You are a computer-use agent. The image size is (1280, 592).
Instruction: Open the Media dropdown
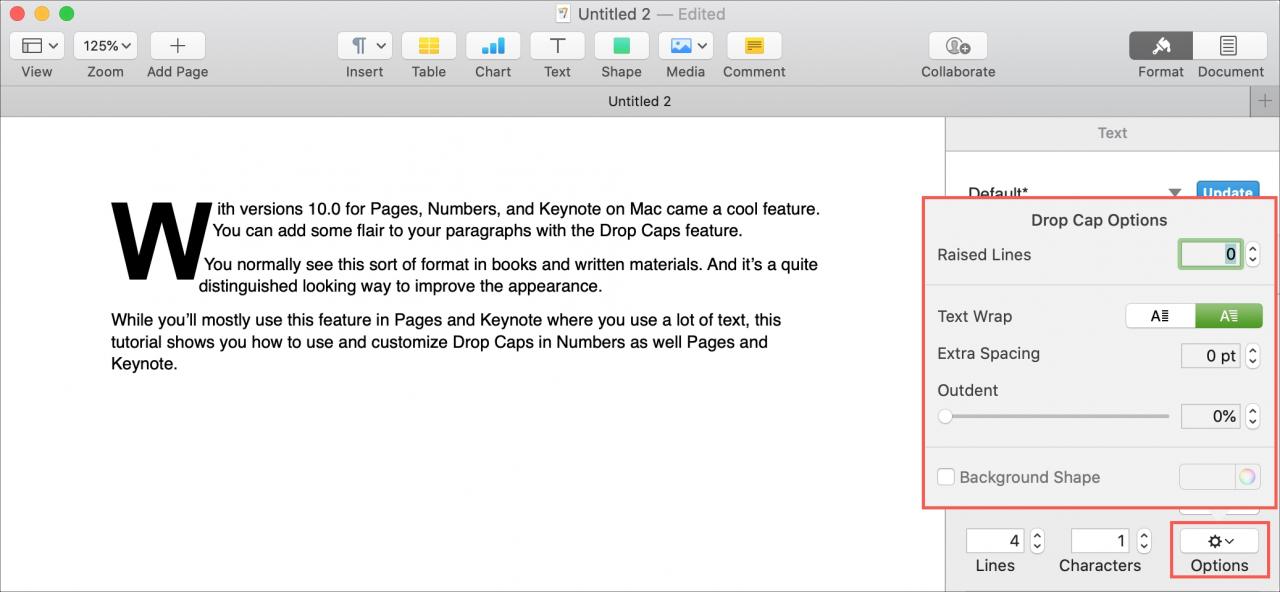coord(685,46)
